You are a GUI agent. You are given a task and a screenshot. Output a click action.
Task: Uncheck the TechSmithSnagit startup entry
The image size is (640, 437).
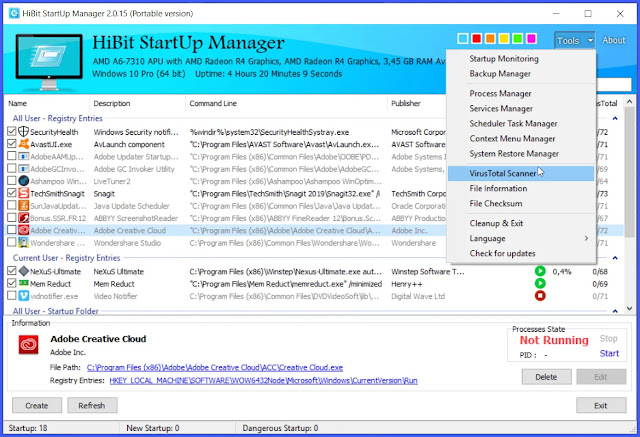coord(11,193)
